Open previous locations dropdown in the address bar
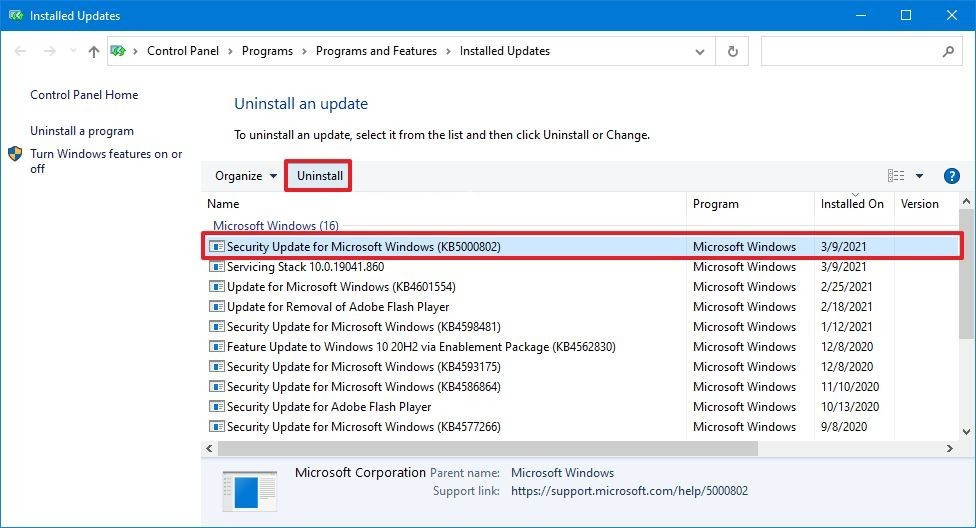This screenshot has width=976, height=528. pos(700,52)
